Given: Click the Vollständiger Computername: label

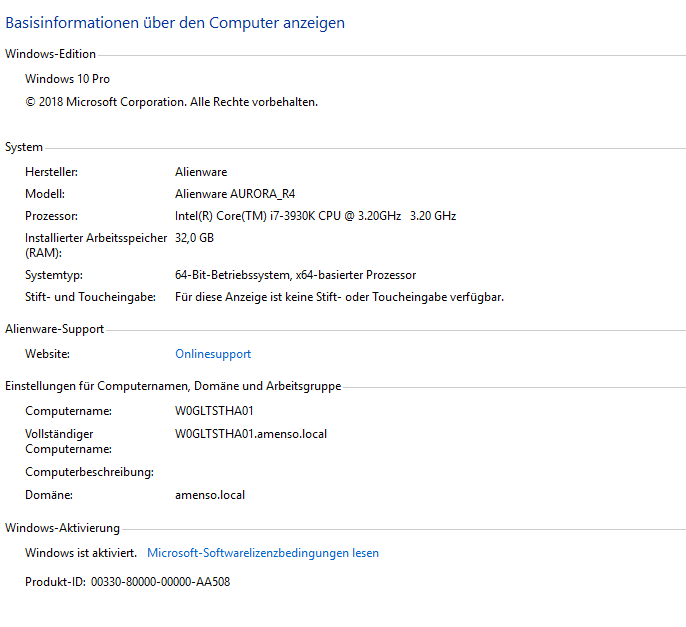Looking at the screenshot, I should (x=68, y=441).
